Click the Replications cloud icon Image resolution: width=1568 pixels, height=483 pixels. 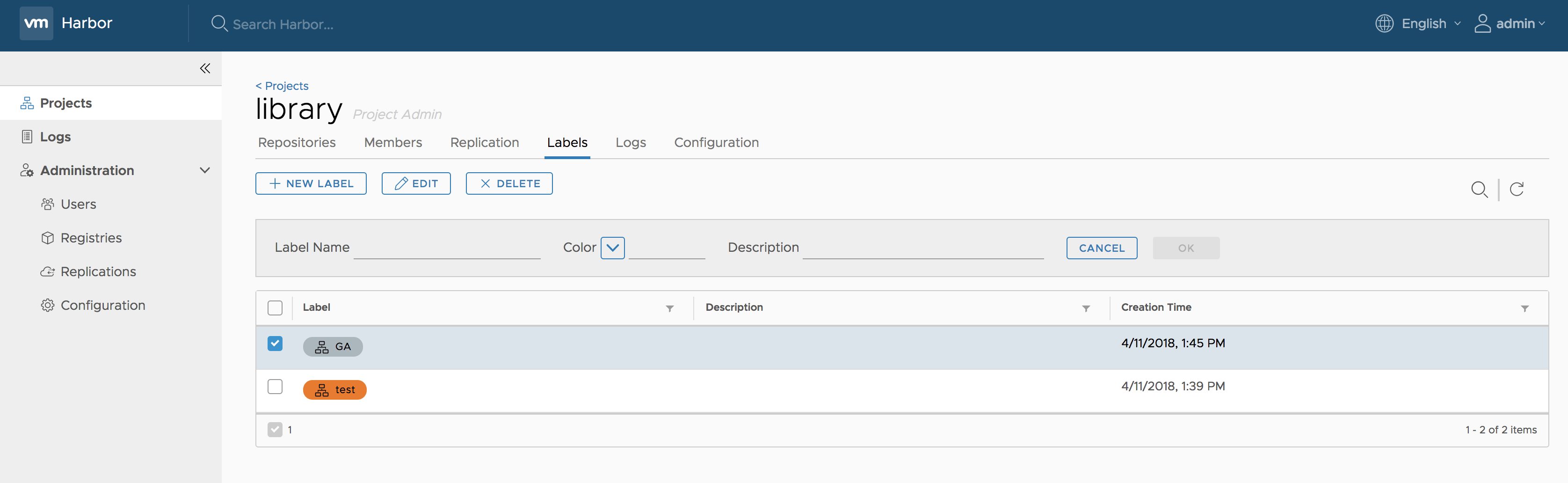47,271
